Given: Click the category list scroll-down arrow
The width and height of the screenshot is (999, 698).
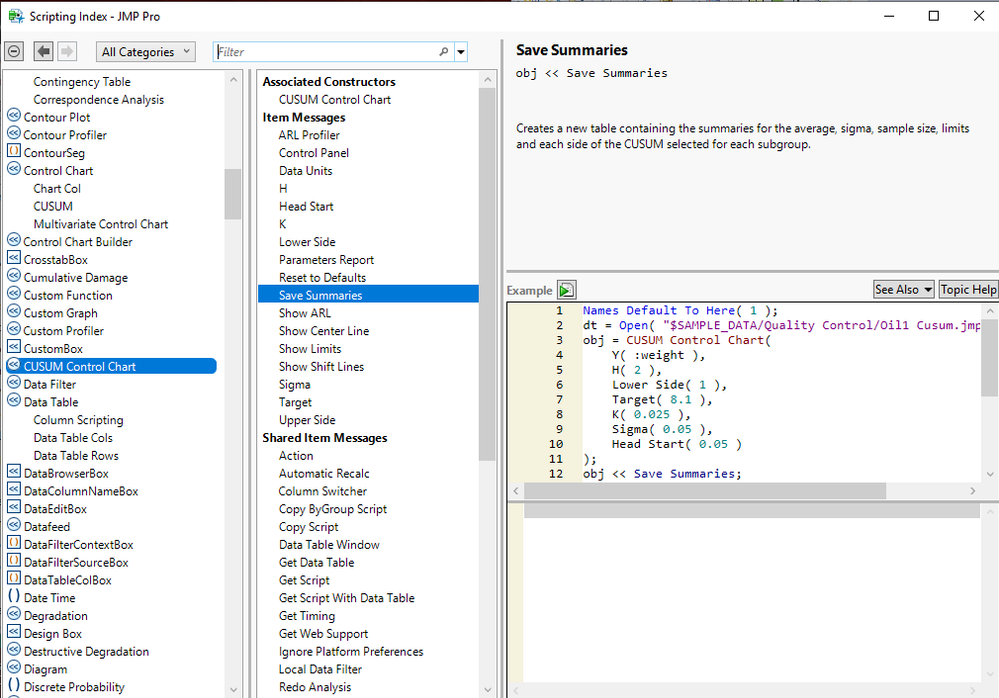Looking at the screenshot, I should 233,690.
